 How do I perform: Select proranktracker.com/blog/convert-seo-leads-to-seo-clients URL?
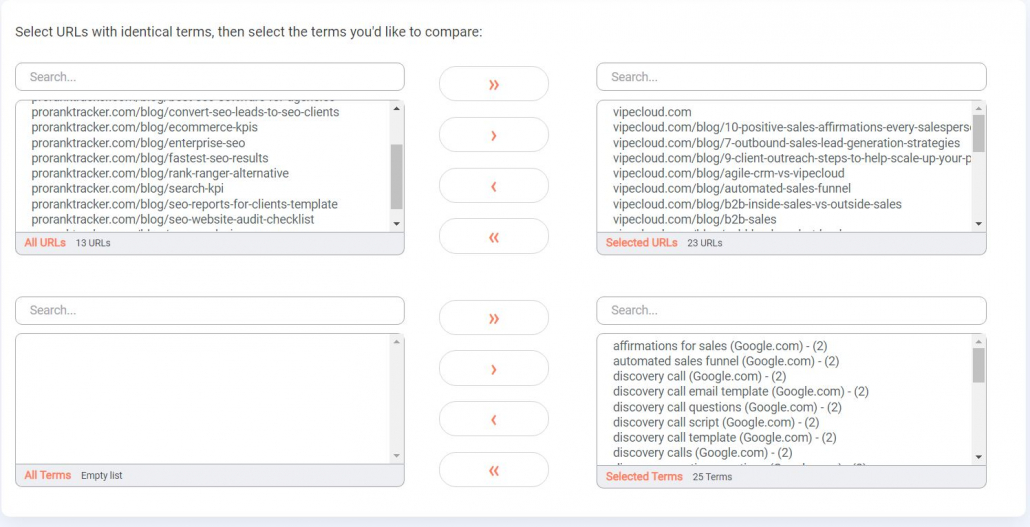pos(185,112)
